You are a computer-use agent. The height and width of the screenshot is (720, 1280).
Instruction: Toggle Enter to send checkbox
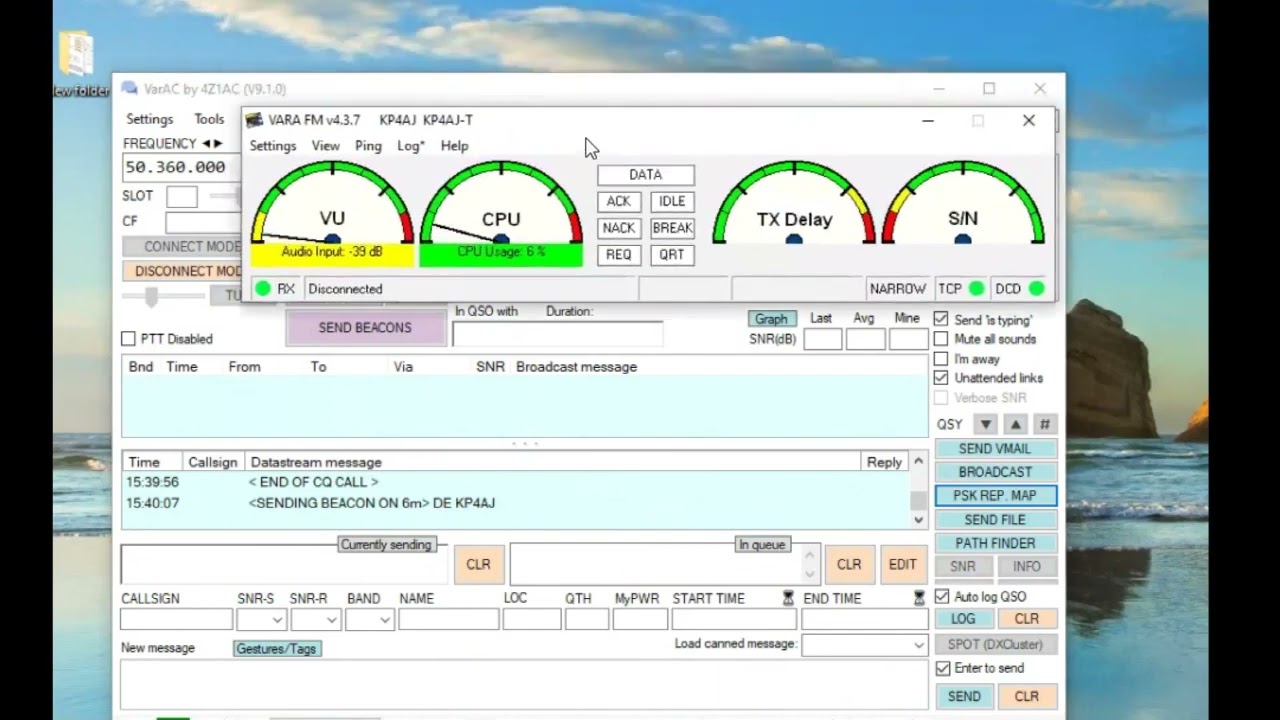942,668
